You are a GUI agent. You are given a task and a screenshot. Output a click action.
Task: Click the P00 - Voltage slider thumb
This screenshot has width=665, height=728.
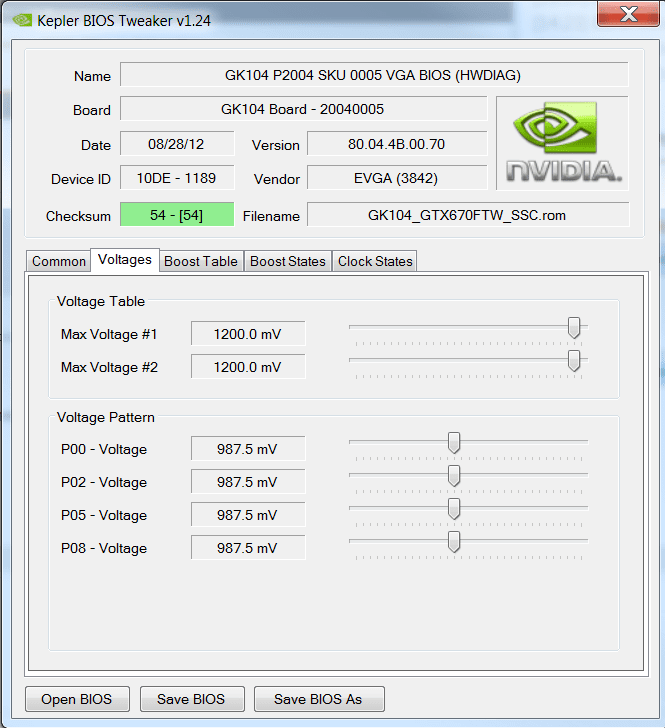click(454, 442)
